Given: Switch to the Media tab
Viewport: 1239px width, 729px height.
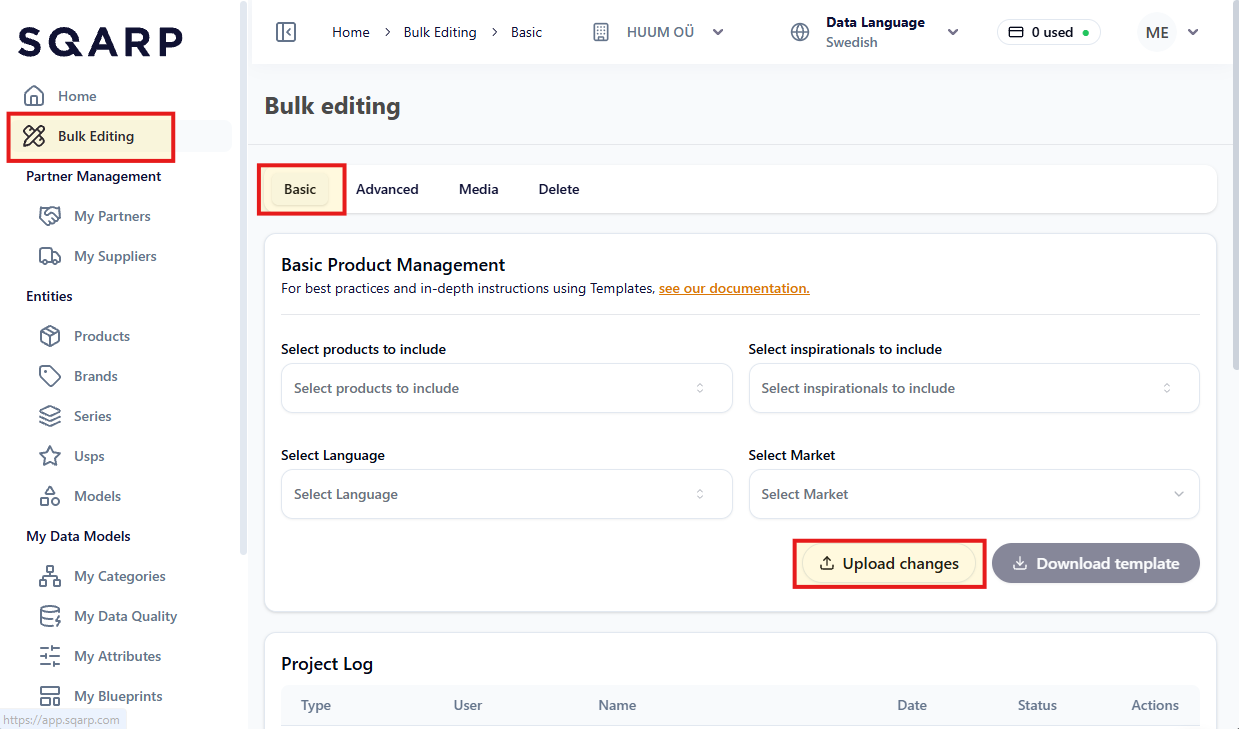Looking at the screenshot, I should pos(478,189).
